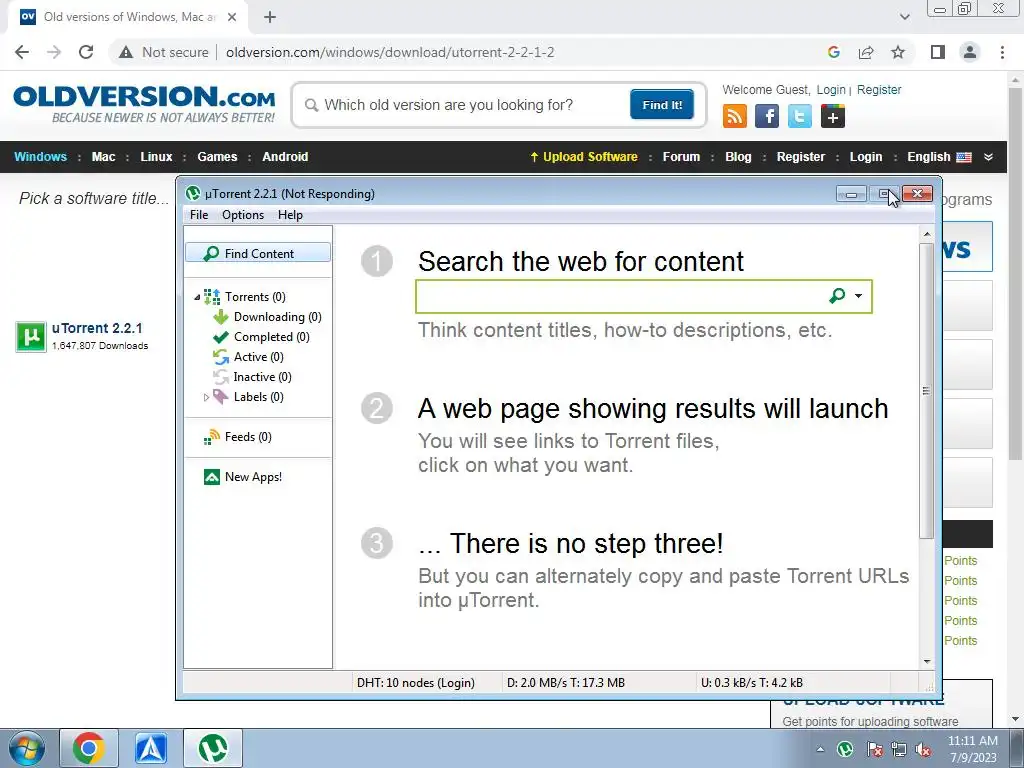The image size is (1024, 768).
Task: Open the Games tab in site navigation
Action: 217,157
